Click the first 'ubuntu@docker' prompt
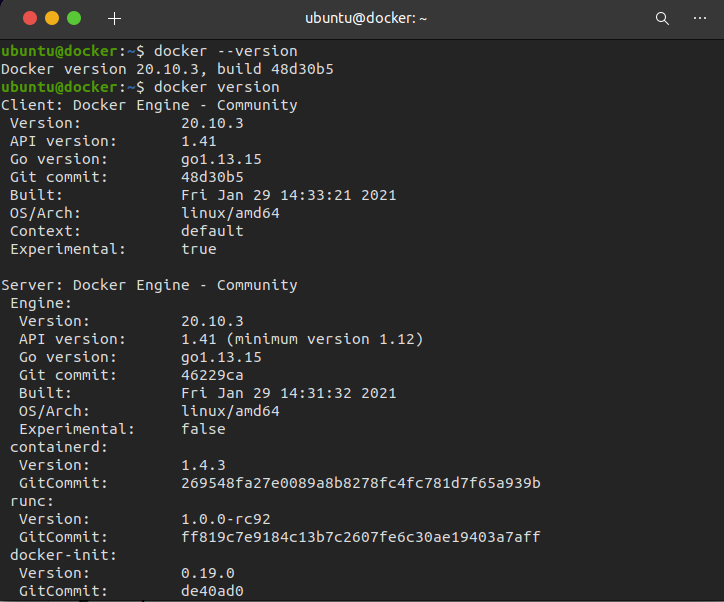The image size is (724, 602). click(x=60, y=51)
